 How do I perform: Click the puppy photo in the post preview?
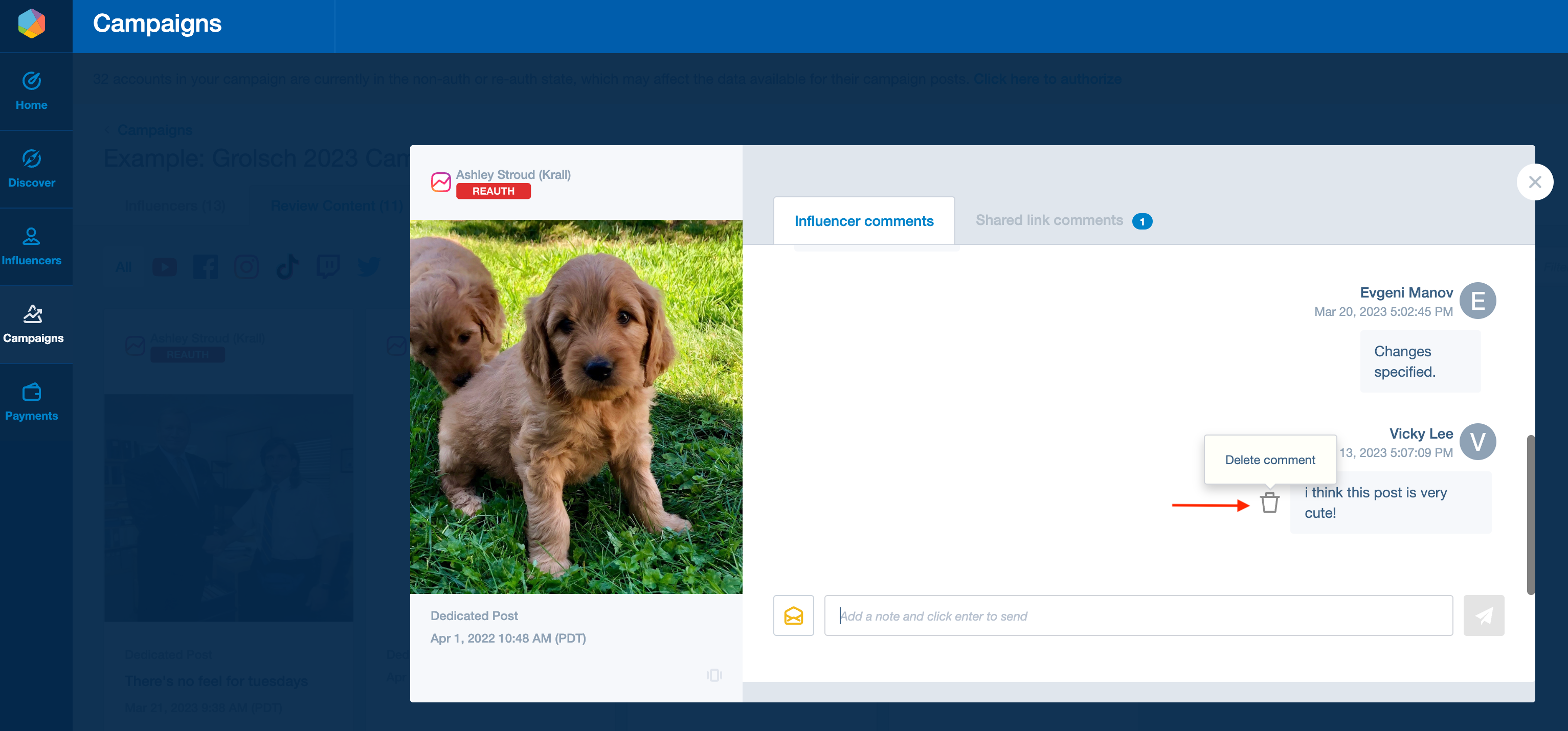(576, 406)
